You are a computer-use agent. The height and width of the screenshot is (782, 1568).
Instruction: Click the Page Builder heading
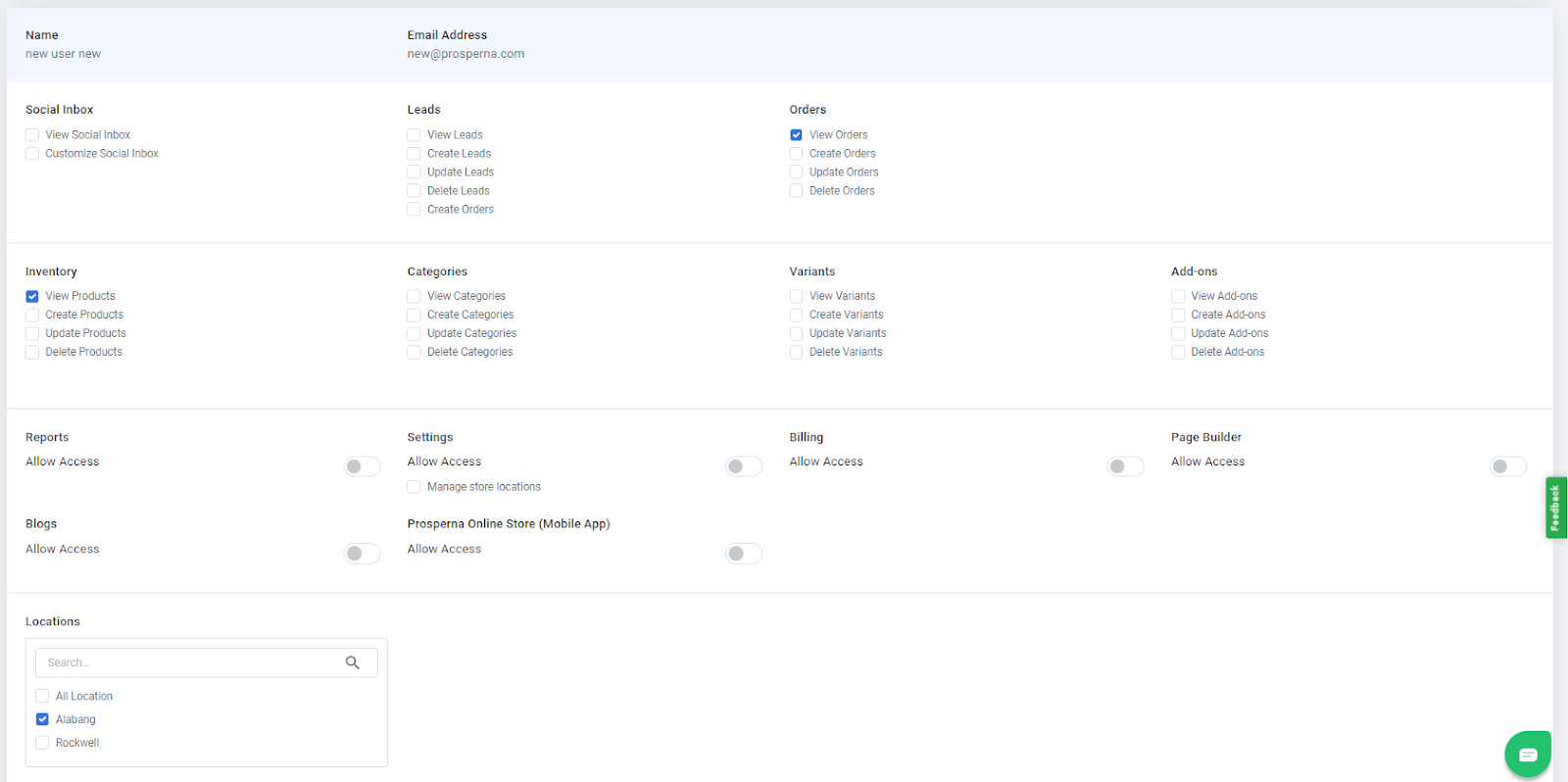point(1205,437)
